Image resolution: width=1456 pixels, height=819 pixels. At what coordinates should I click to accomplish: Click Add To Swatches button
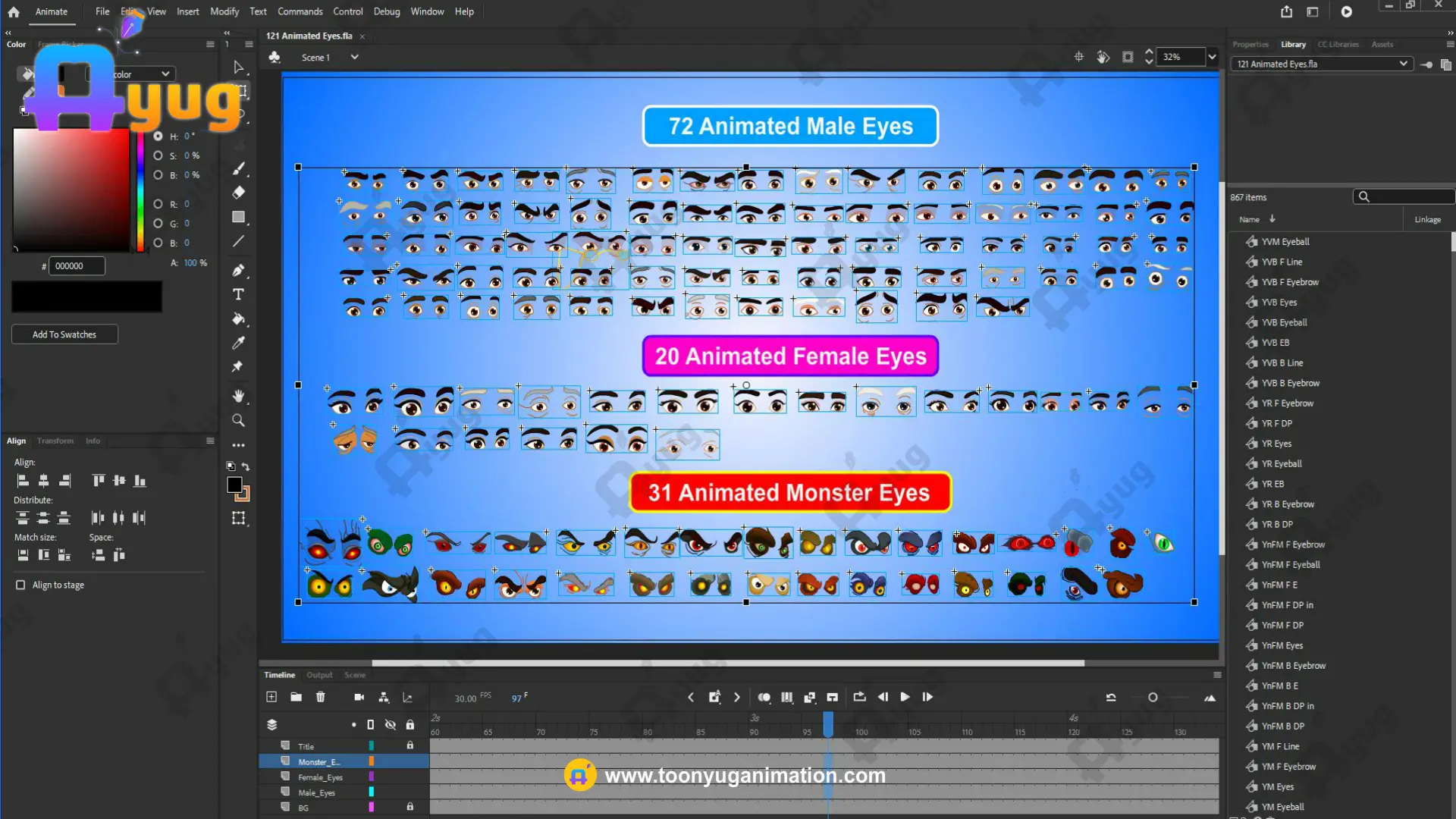[64, 334]
